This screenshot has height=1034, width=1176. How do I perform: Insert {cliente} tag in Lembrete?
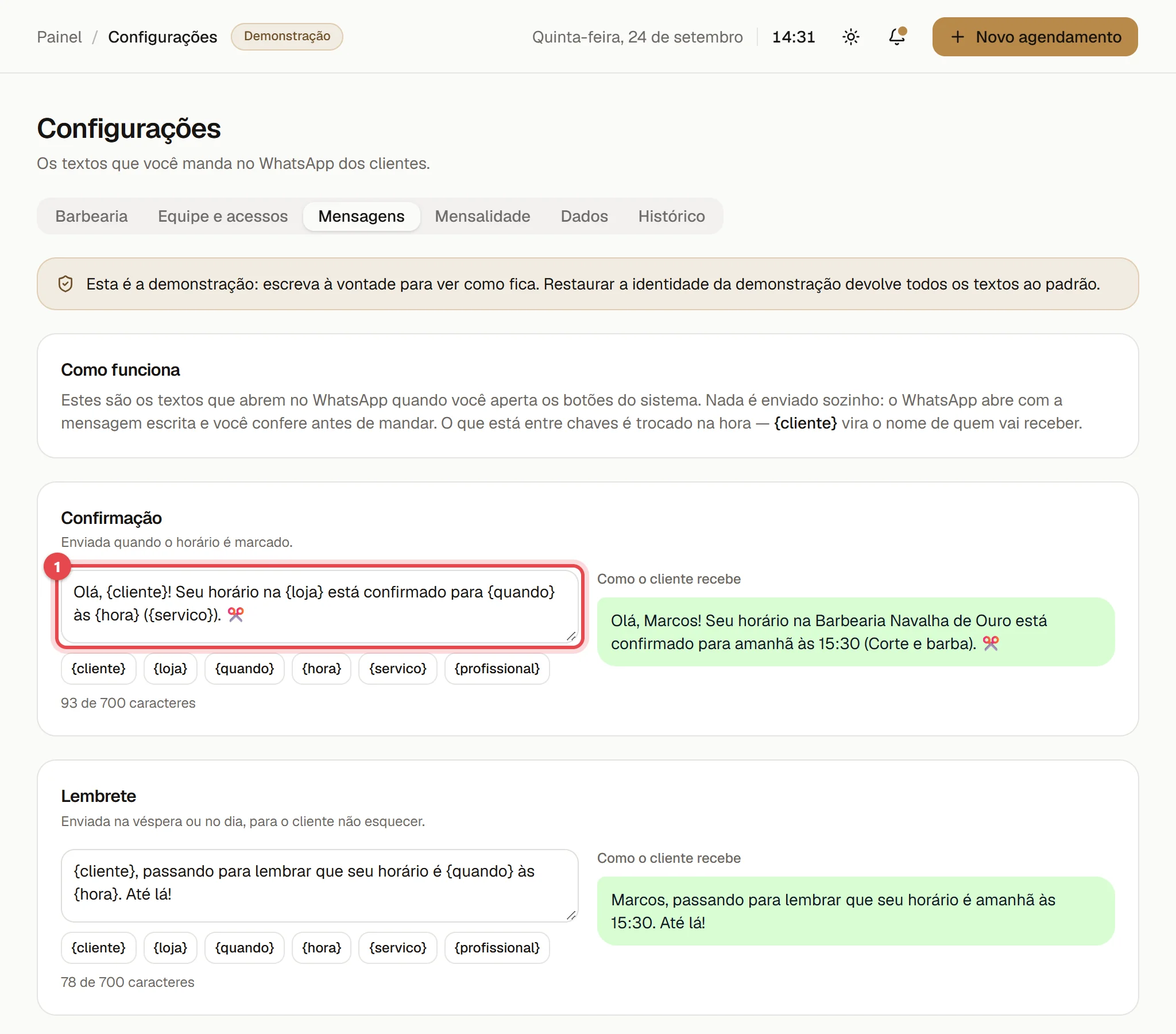pyautogui.click(x=98, y=948)
